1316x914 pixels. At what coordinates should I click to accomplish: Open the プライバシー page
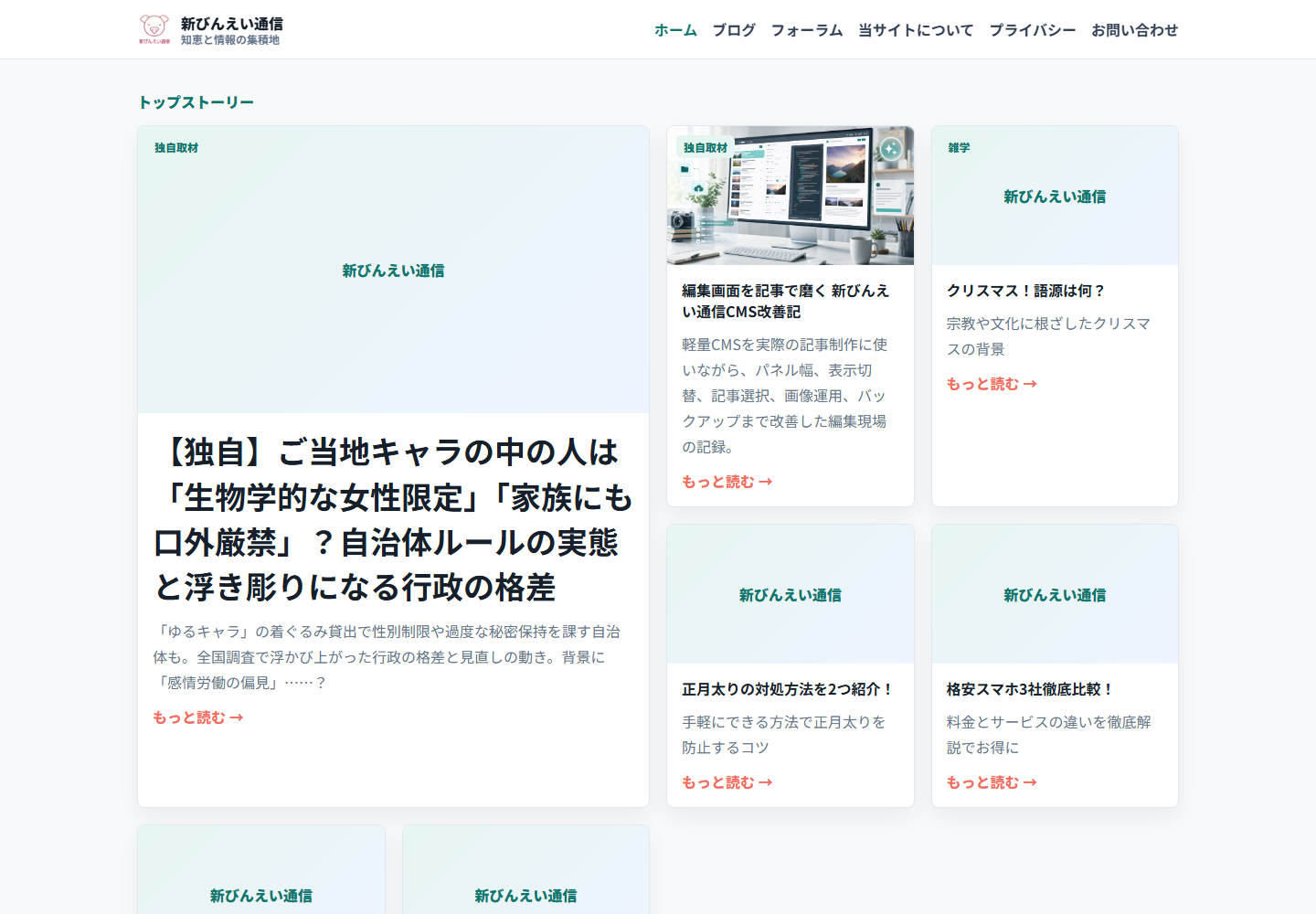click(x=1033, y=30)
